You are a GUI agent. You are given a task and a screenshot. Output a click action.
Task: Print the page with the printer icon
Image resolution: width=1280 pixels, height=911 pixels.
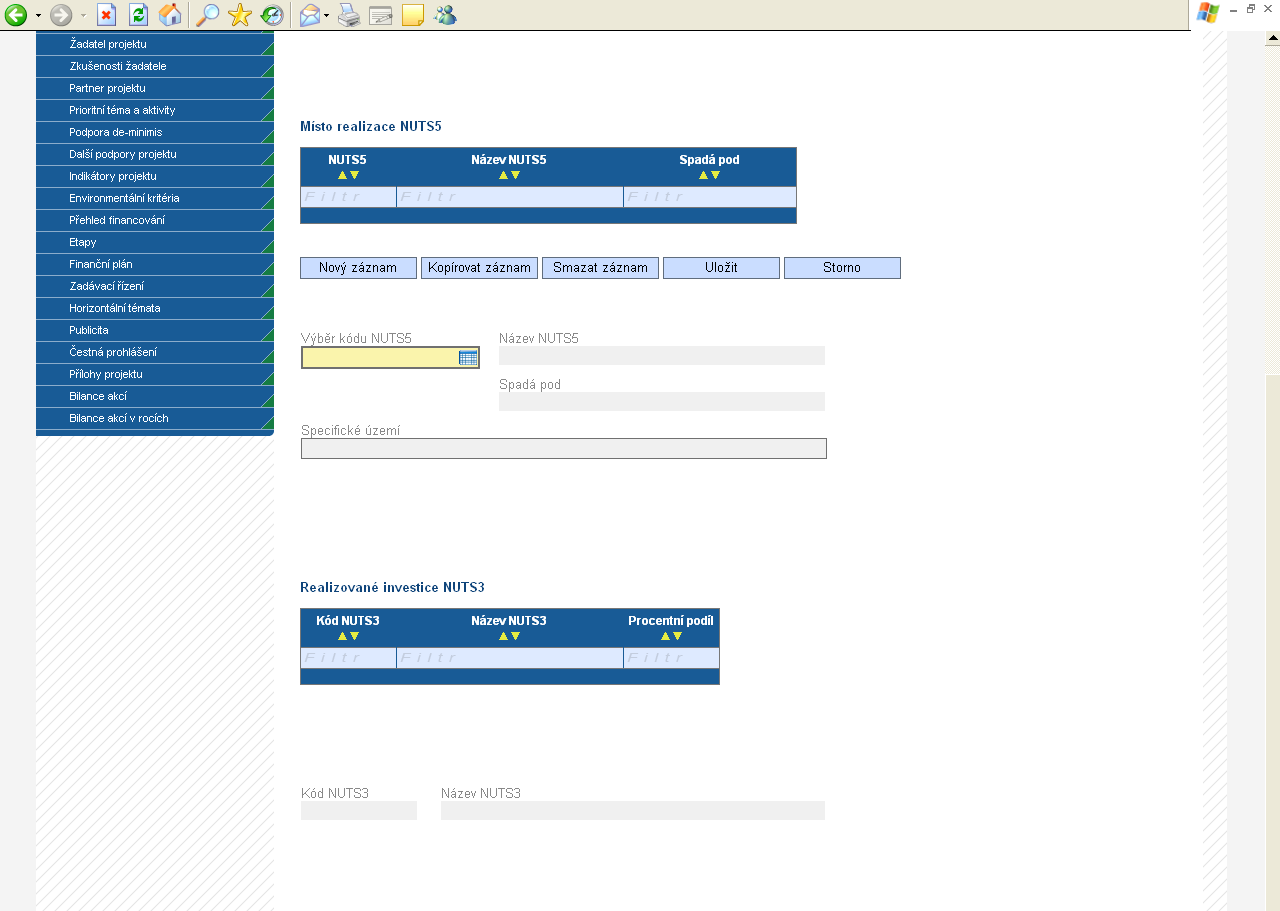pyautogui.click(x=348, y=14)
